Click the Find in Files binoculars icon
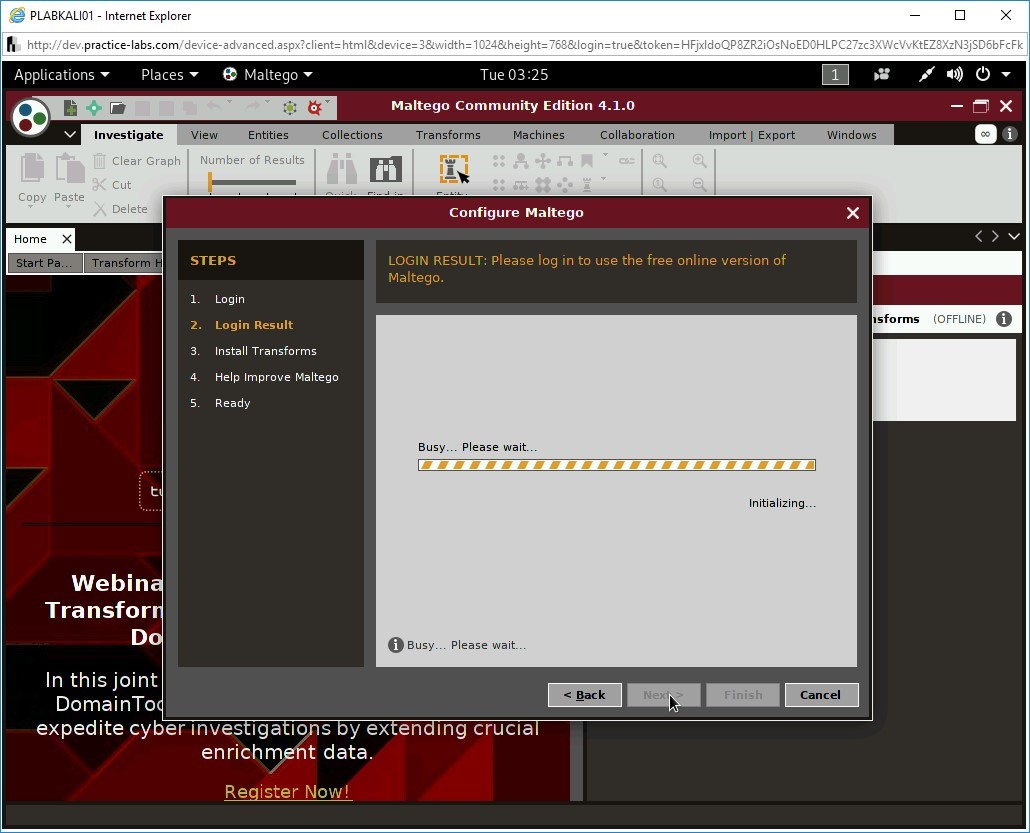Screen dimensions: 1030x833 [386, 170]
